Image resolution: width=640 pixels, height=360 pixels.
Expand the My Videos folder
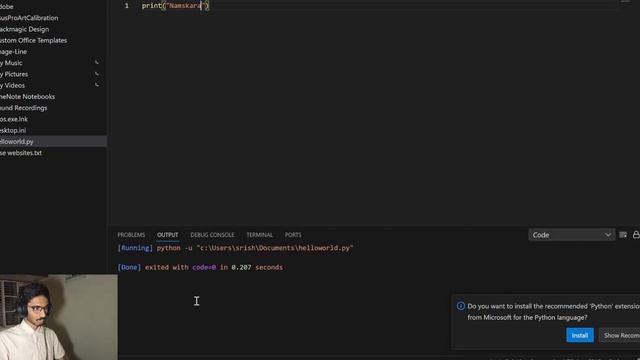click(x=53, y=85)
